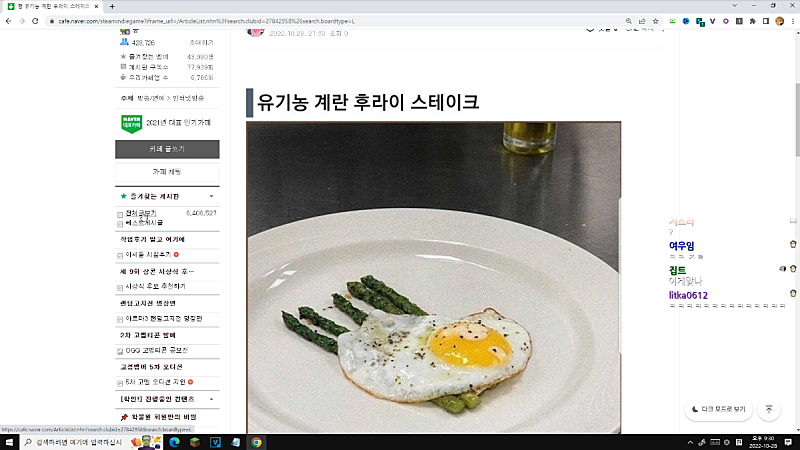Open the Chrome profile avatar
Image resolution: width=800 pixels, height=450 pixels.
(x=779, y=21)
